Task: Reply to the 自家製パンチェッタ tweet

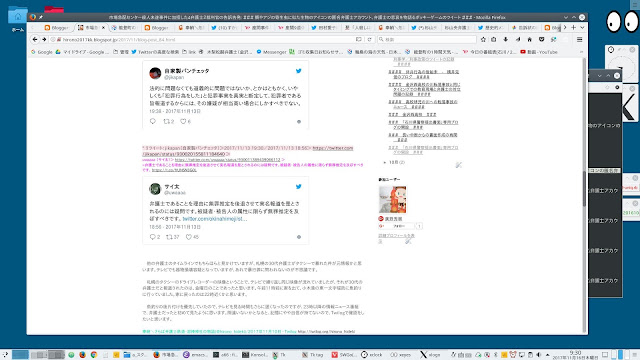Action: coord(153,121)
